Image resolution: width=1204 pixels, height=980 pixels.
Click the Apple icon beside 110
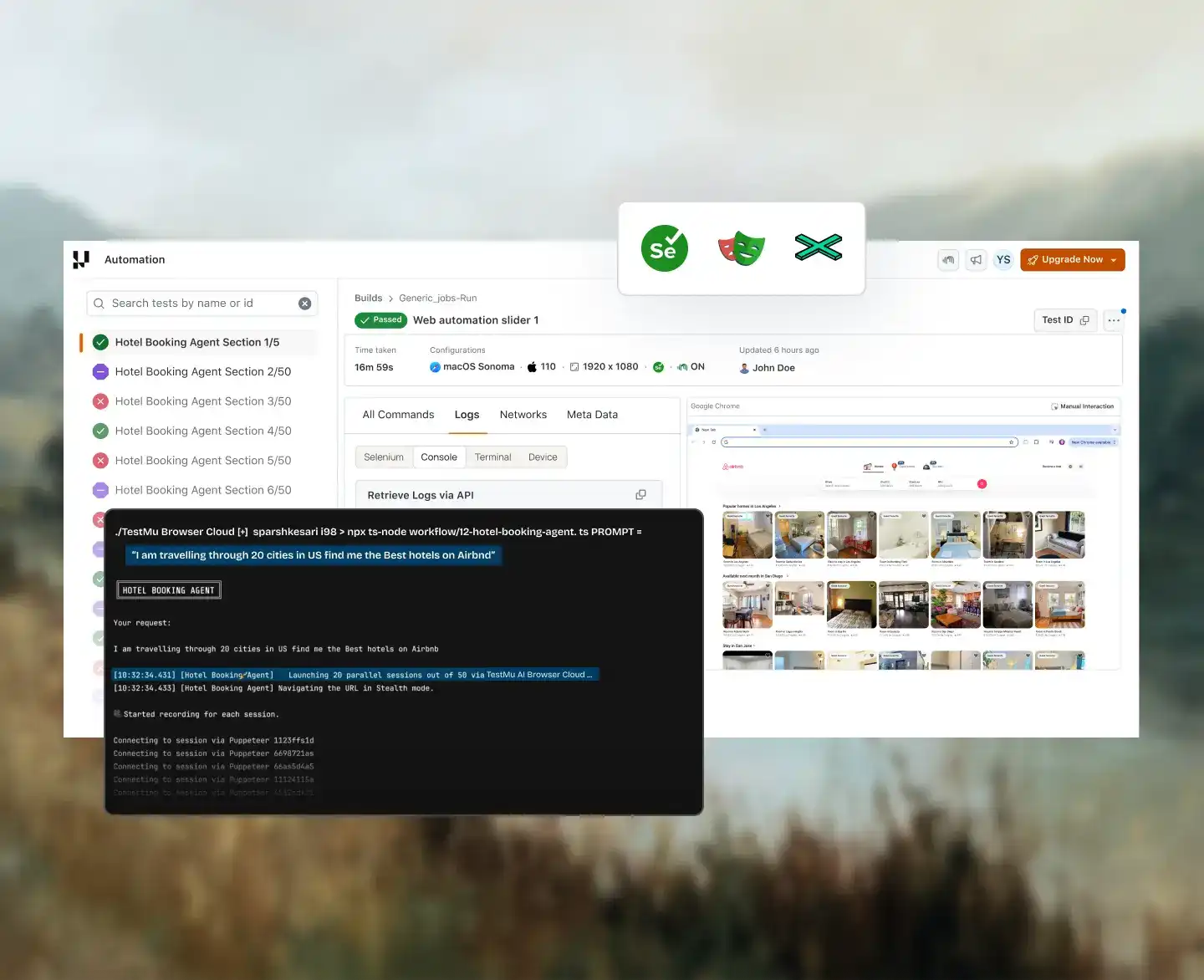[x=532, y=367]
